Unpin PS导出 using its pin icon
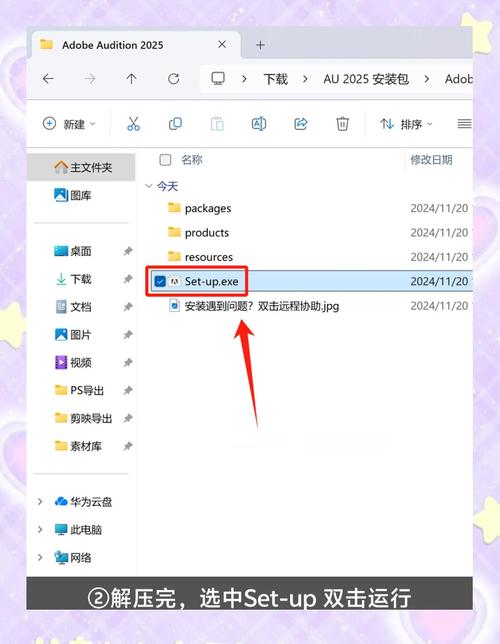 [x=128, y=390]
